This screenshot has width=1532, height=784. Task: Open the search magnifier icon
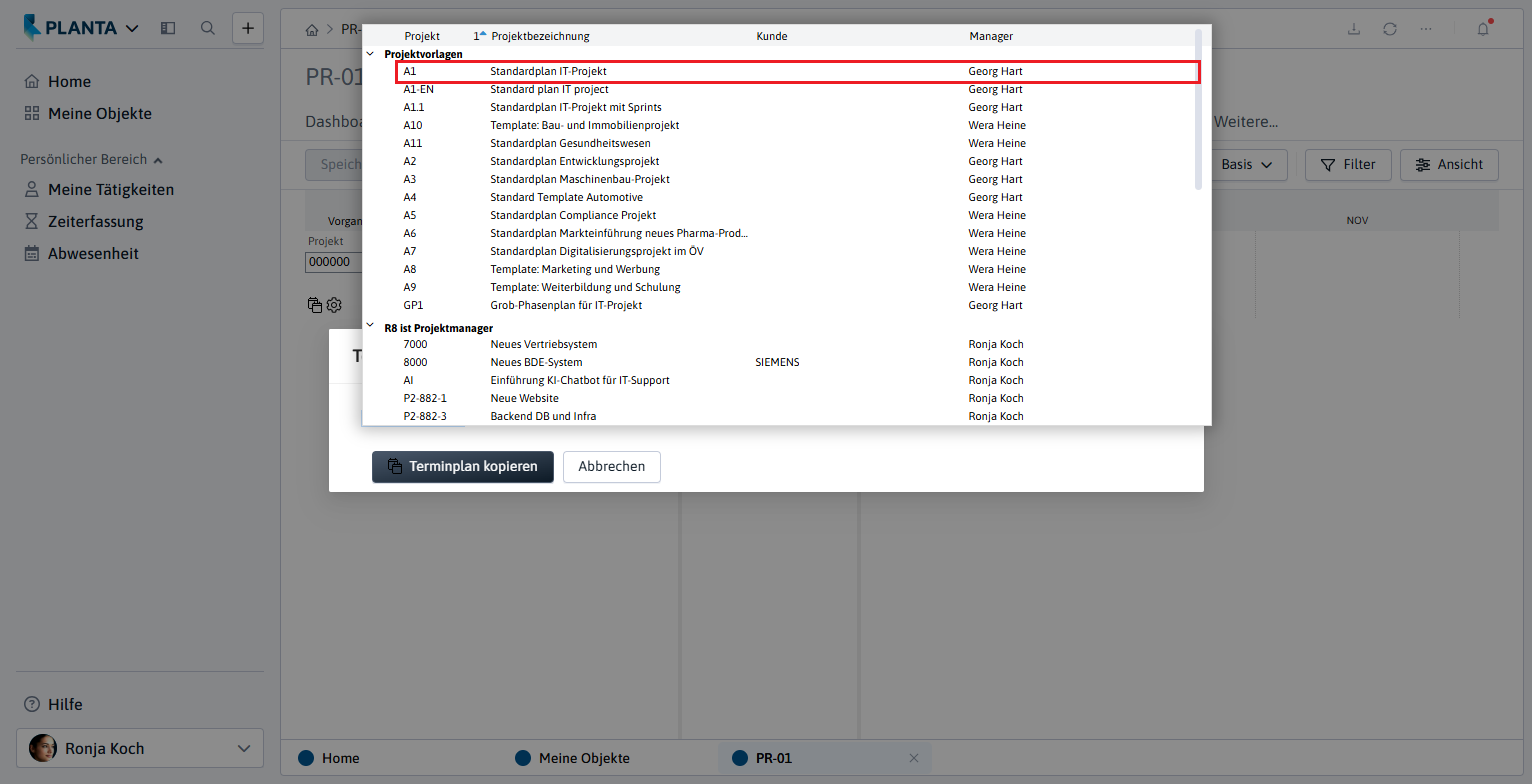(208, 28)
